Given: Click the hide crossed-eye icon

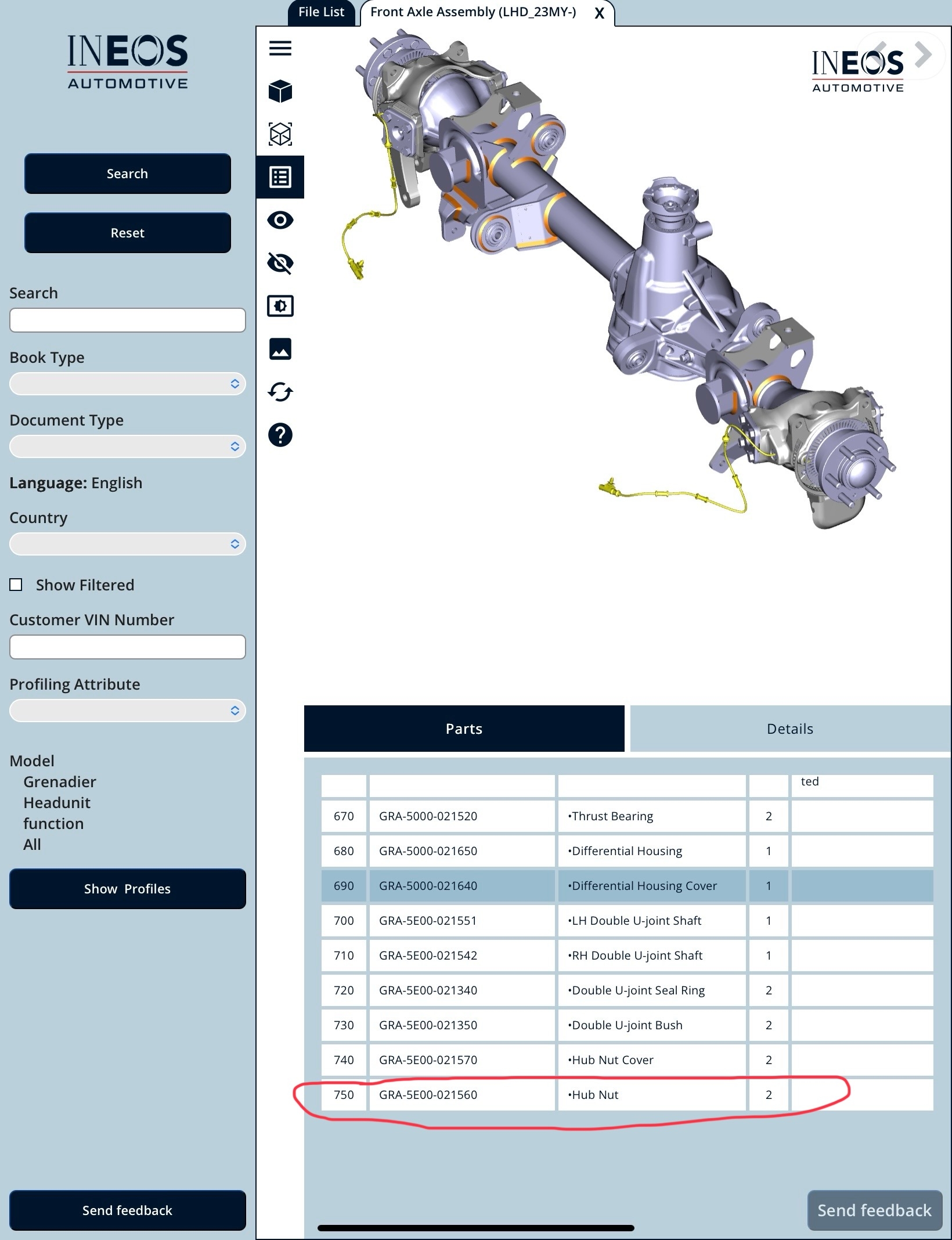Looking at the screenshot, I should click(x=280, y=263).
